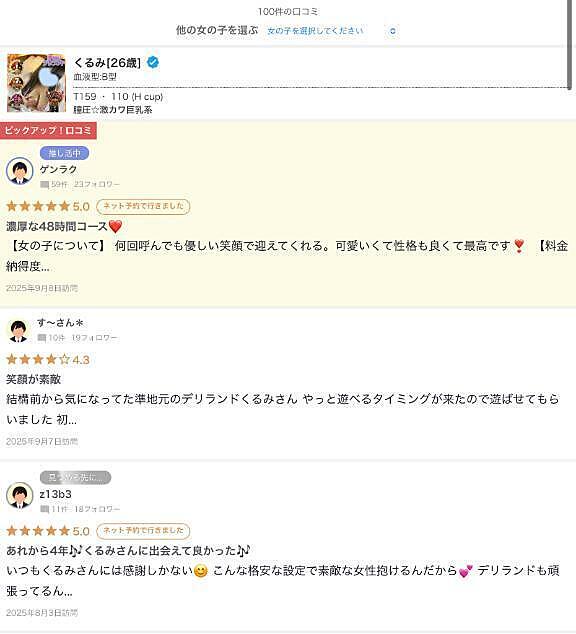
Task: Click the 5.0 star rating on ゲンラク's review
Action: click(x=48, y=206)
